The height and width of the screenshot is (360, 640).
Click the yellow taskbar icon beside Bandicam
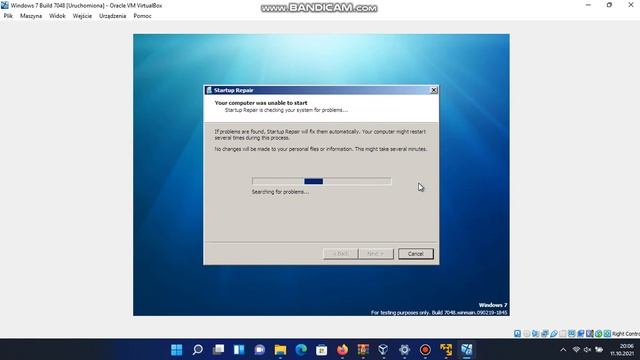pos(446,350)
